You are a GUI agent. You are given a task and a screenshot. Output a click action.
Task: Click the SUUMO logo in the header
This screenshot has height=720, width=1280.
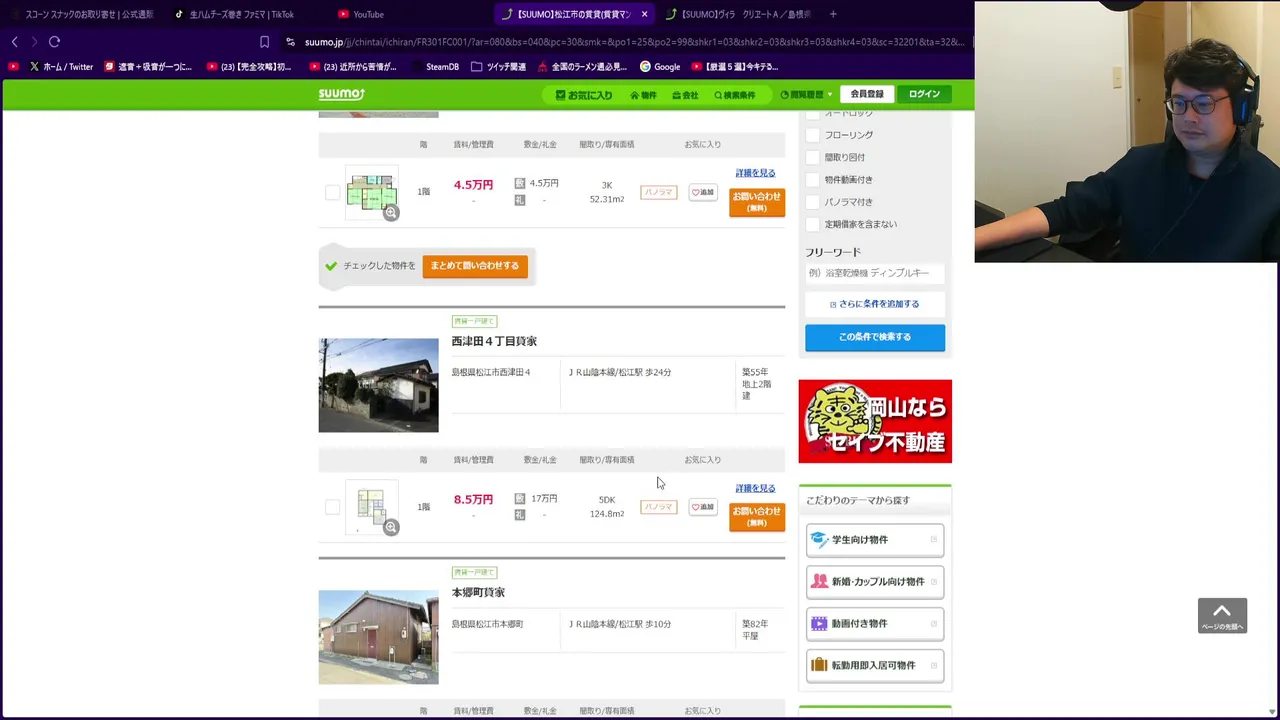click(x=342, y=94)
